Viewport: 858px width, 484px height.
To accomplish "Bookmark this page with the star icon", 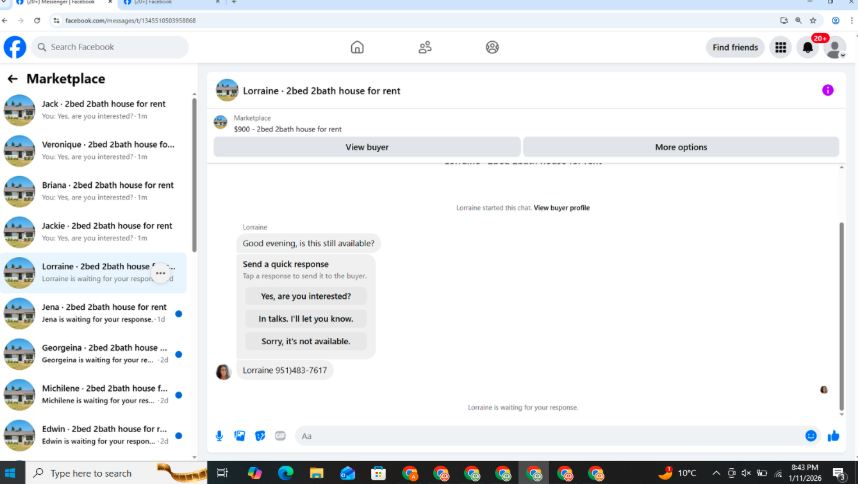I will coord(813,21).
